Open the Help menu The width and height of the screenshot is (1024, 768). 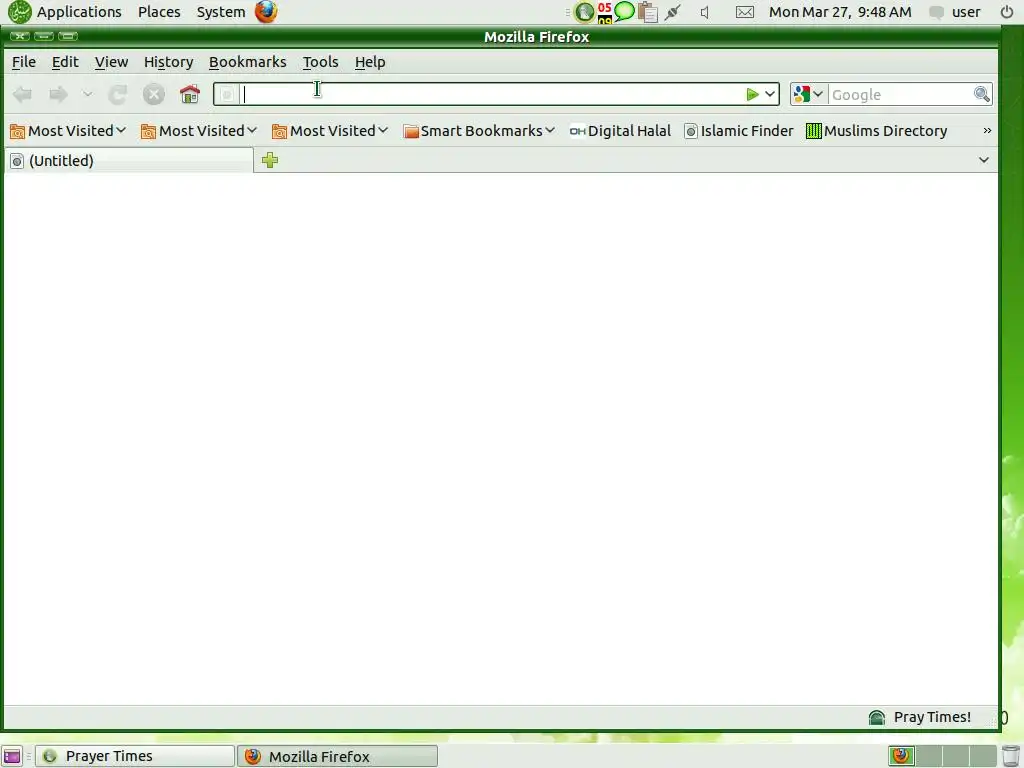[x=370, y=62]
